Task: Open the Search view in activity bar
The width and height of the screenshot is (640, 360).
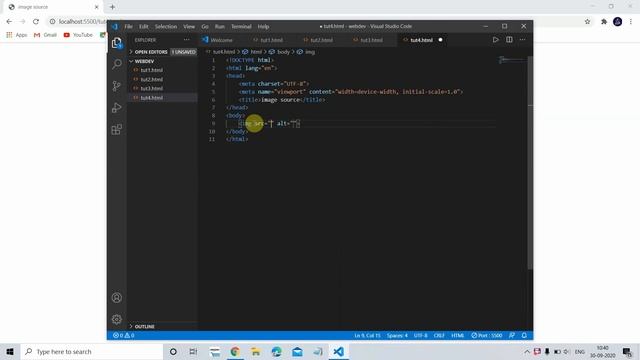Action: pyautogui.click(x=117, y=64)
